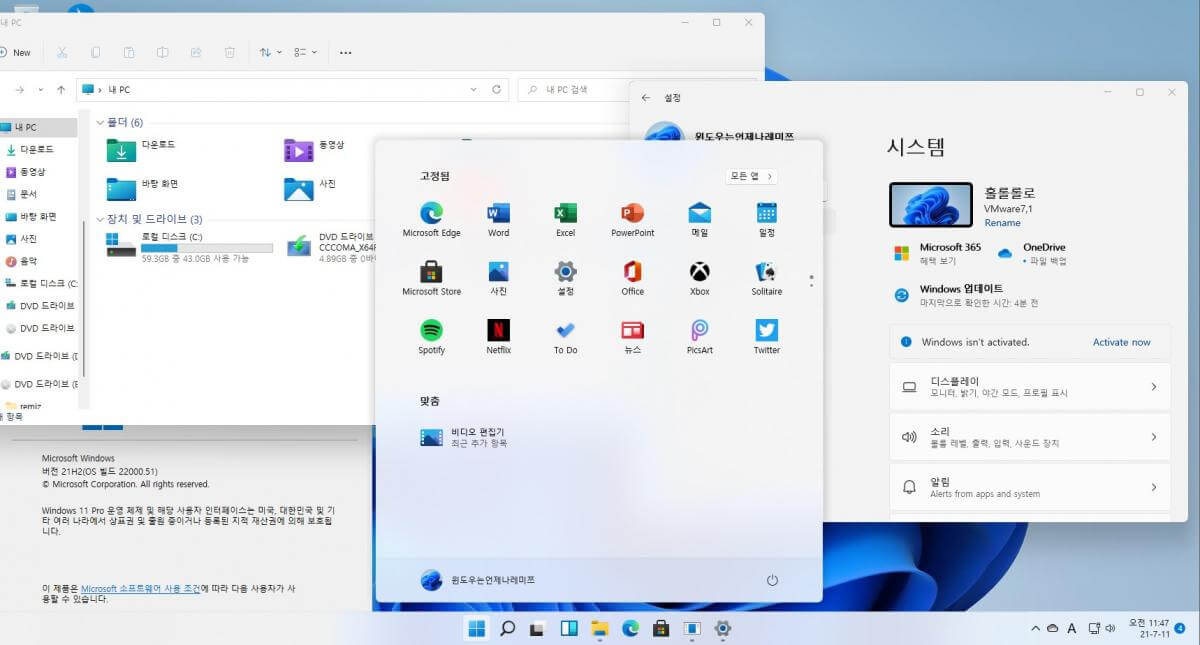Open the Twitter app

pos(766,337)
